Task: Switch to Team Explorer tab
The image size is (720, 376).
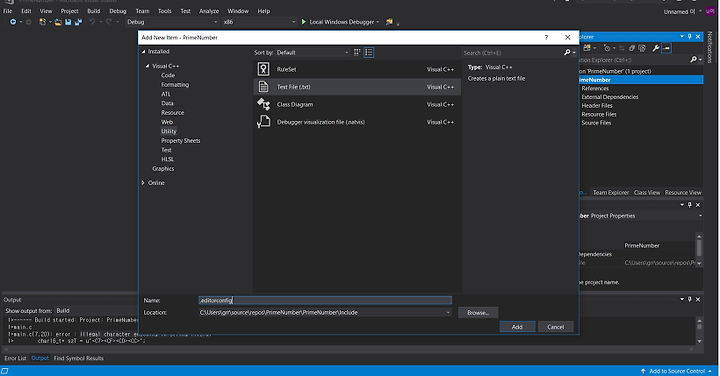Action: (611, 192)
